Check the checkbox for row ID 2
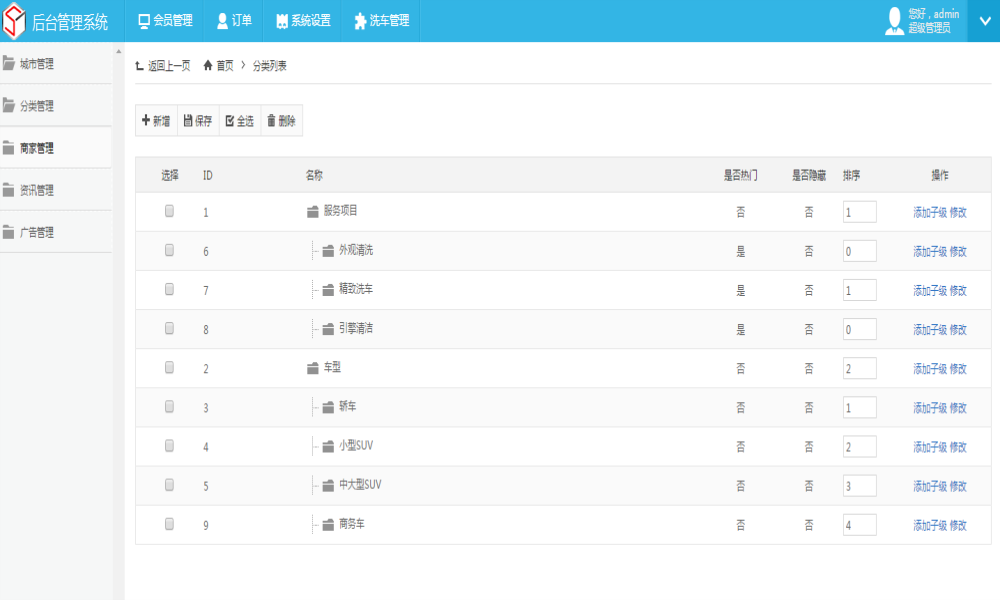The height and width of the screenshot is (600, 1000). click(169, 367)
